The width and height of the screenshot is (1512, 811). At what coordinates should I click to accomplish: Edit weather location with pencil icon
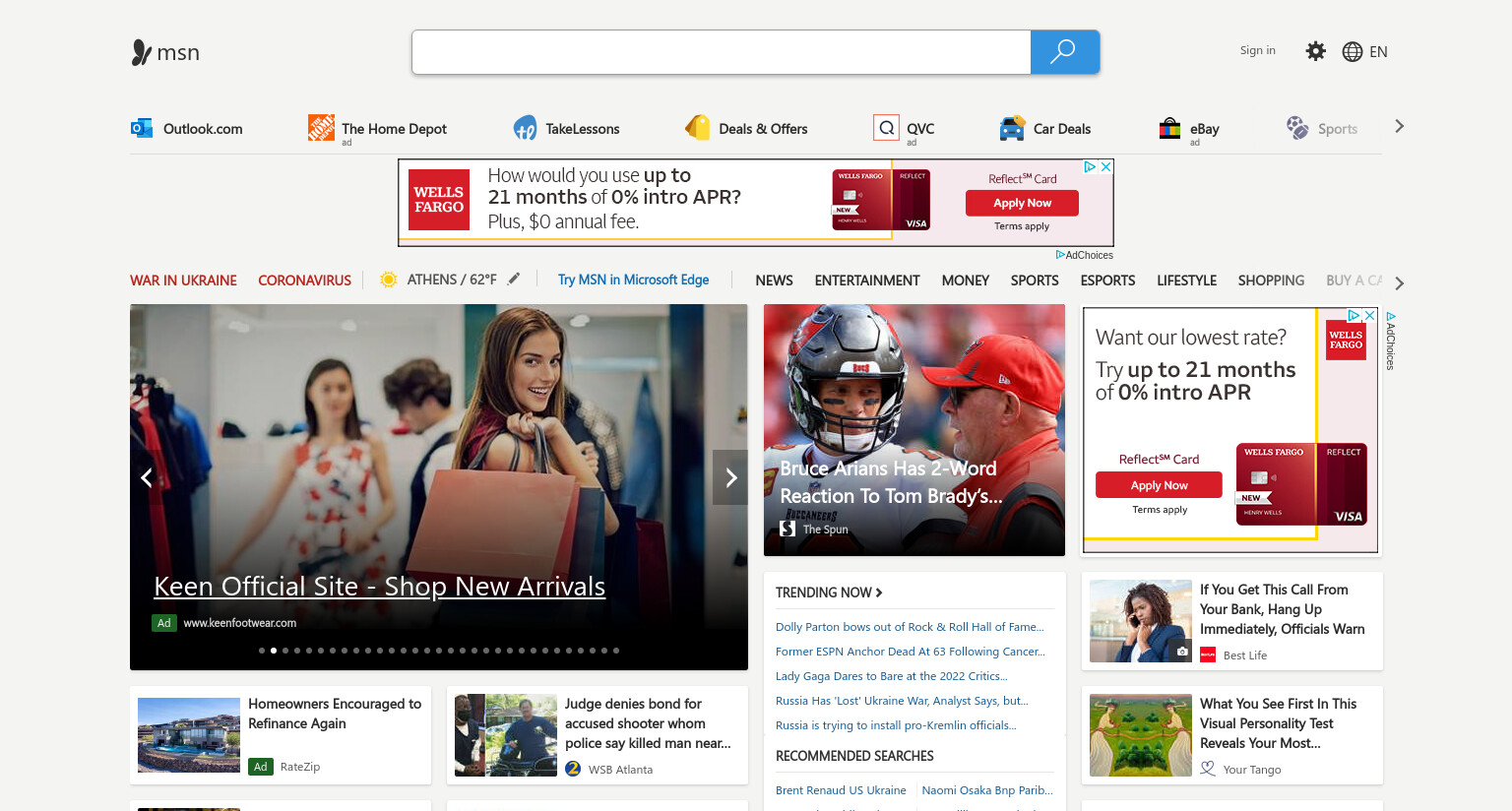(x=513, y=280)
